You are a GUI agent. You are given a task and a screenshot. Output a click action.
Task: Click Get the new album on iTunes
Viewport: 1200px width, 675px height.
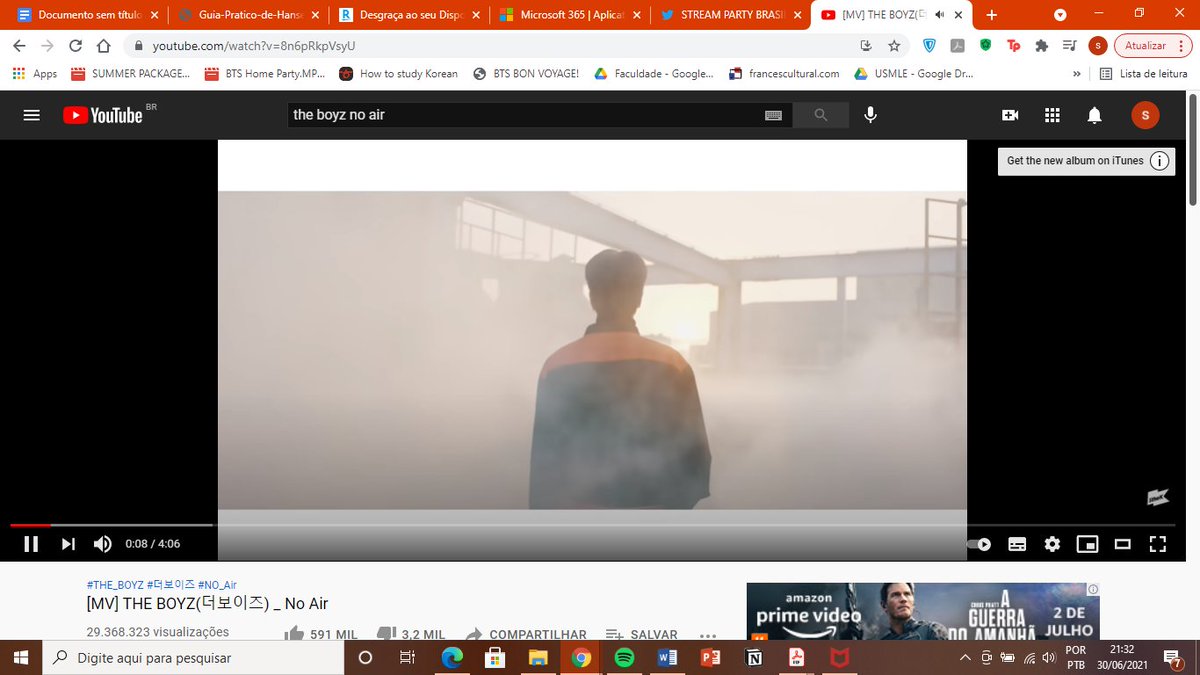click(1075, 161)
